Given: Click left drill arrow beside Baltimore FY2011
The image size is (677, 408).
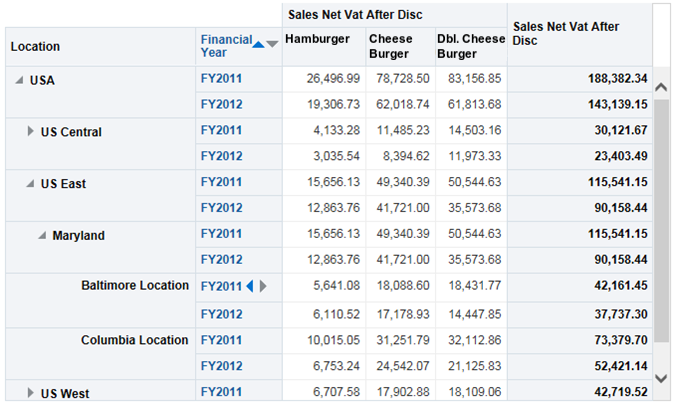Looking at the screenshot, I should coord(250,286).
